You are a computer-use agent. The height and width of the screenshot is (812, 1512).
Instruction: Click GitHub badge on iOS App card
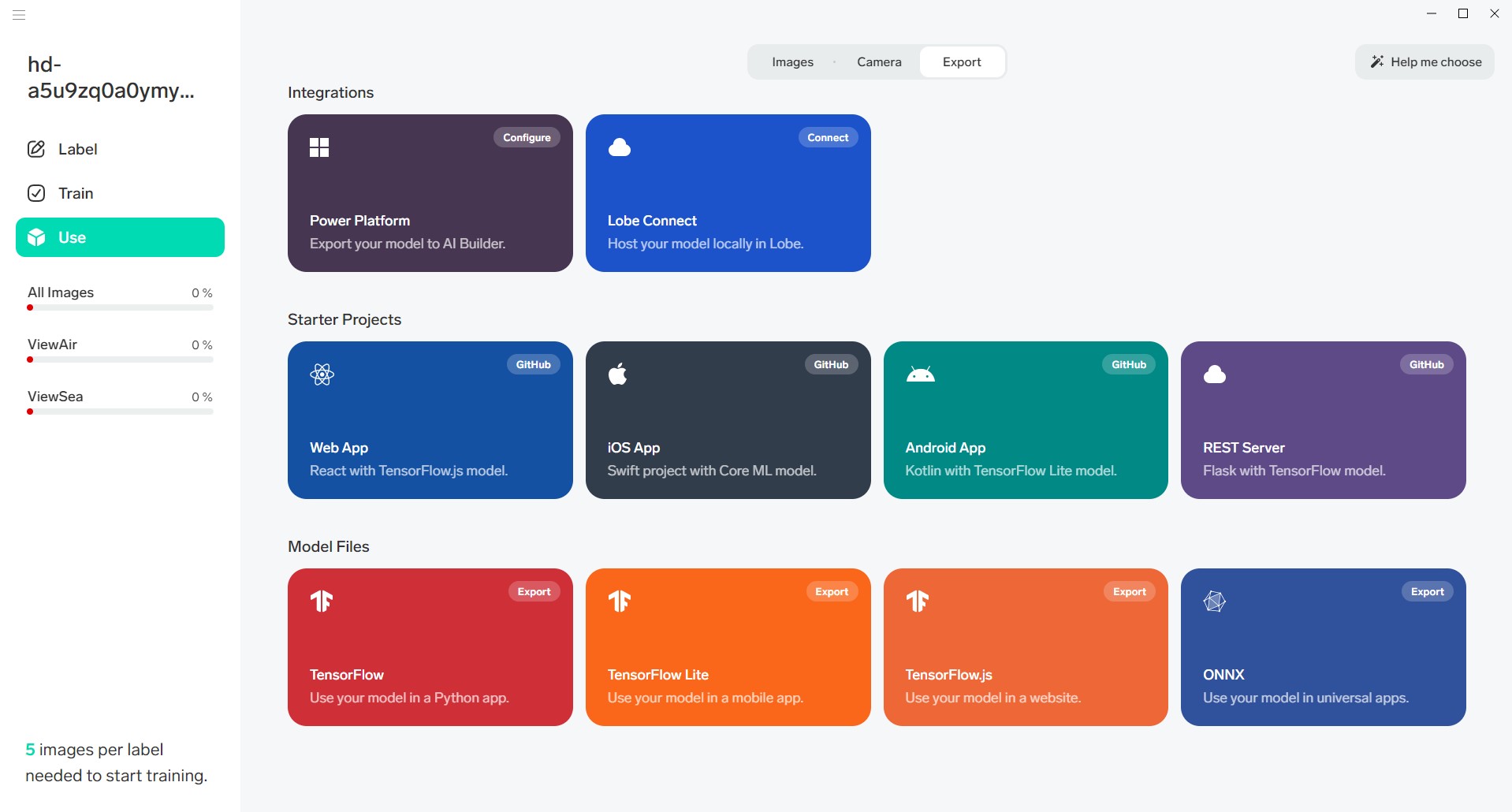click(831, 364)
